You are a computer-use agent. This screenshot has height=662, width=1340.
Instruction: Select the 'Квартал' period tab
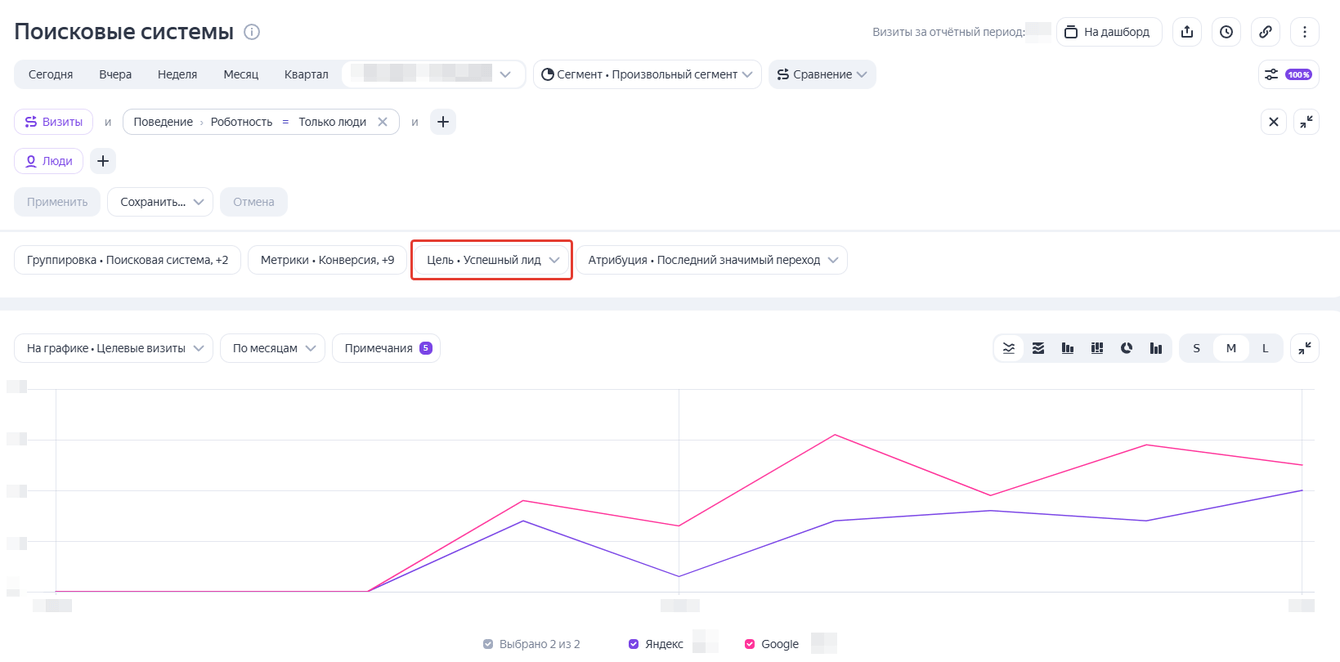point(306,74)
